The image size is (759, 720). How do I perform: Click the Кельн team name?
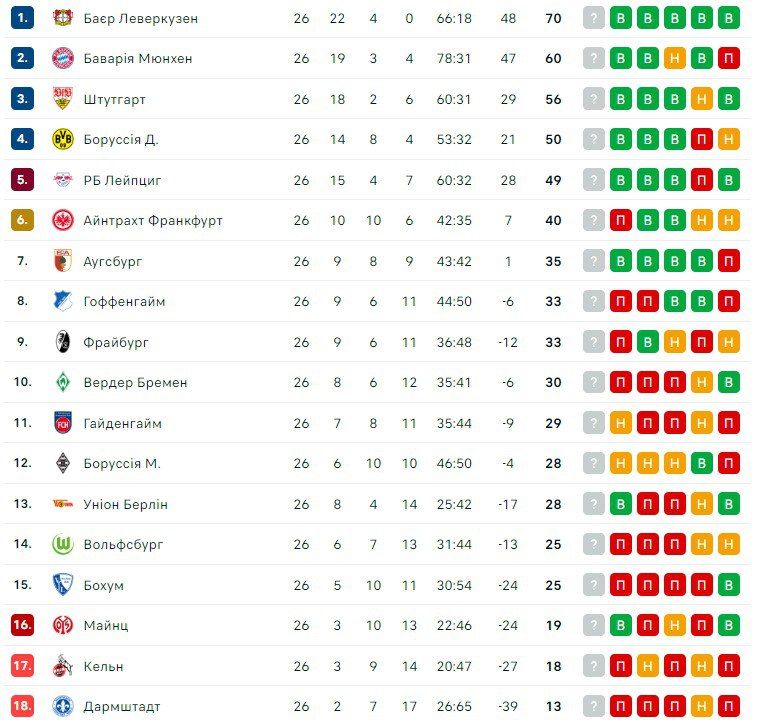(x=104, y=666)
